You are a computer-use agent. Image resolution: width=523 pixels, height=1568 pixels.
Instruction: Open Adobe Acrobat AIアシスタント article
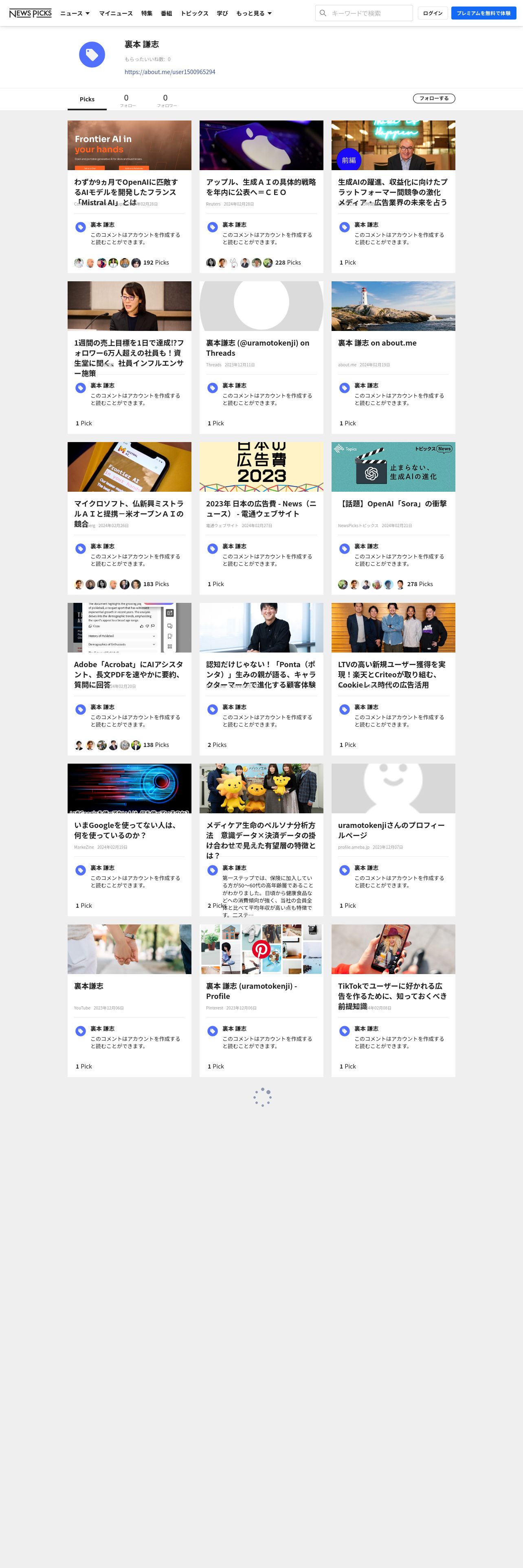tap(129, 674)
